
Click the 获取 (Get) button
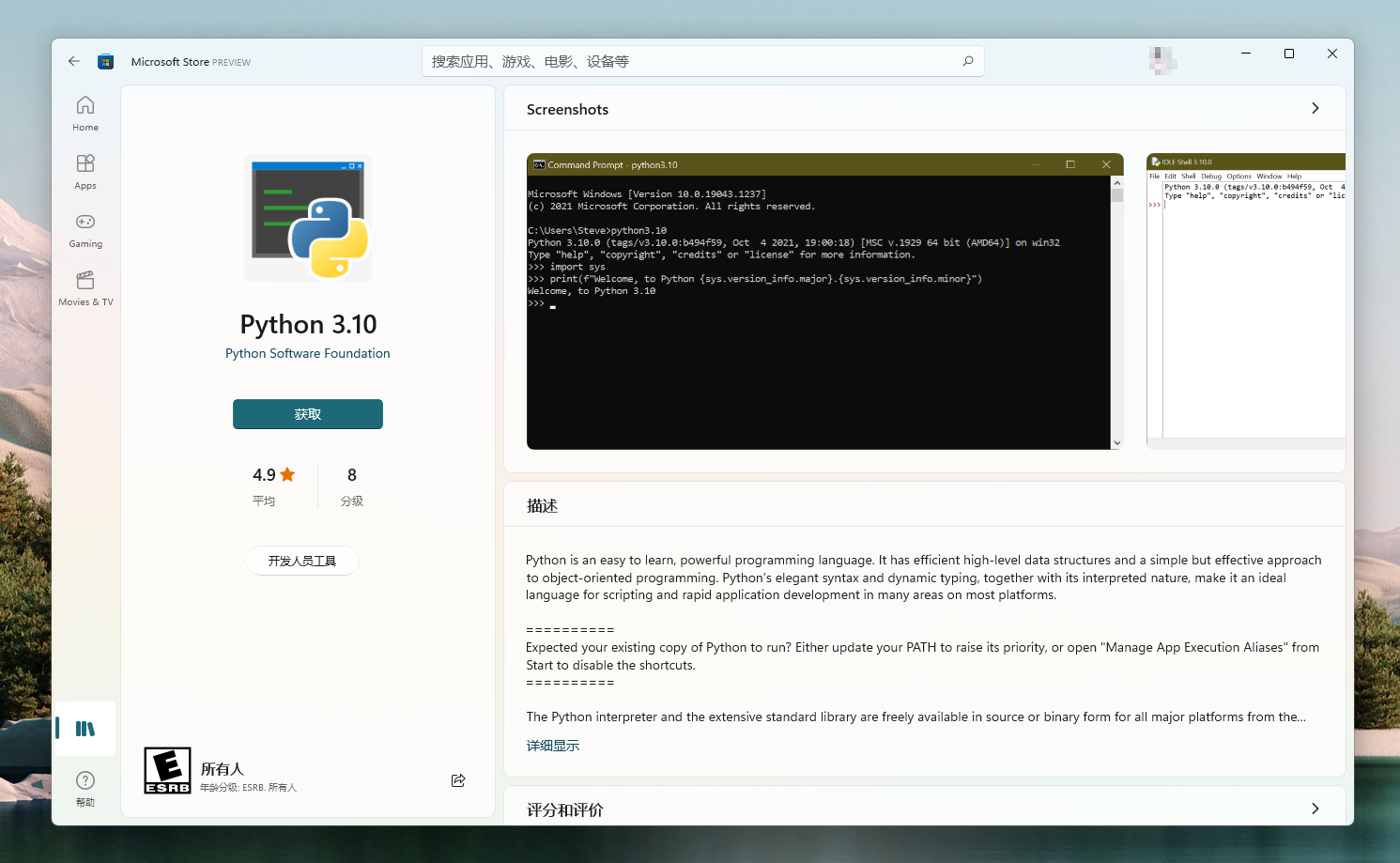(308, 414)
